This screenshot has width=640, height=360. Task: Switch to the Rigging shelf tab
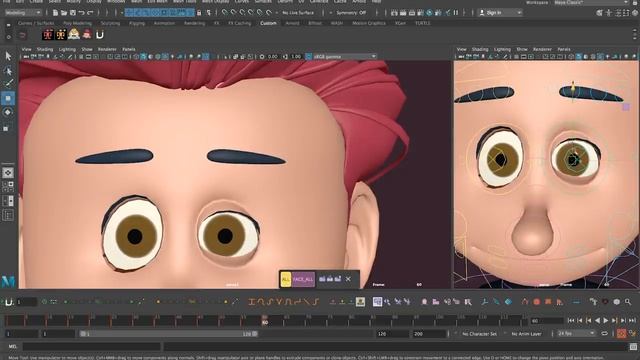[x=137, y=23]
